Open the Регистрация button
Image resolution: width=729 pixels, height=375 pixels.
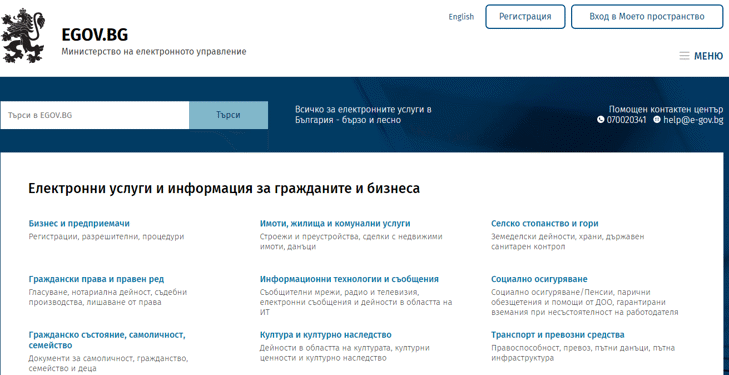(x=525, y=17)
